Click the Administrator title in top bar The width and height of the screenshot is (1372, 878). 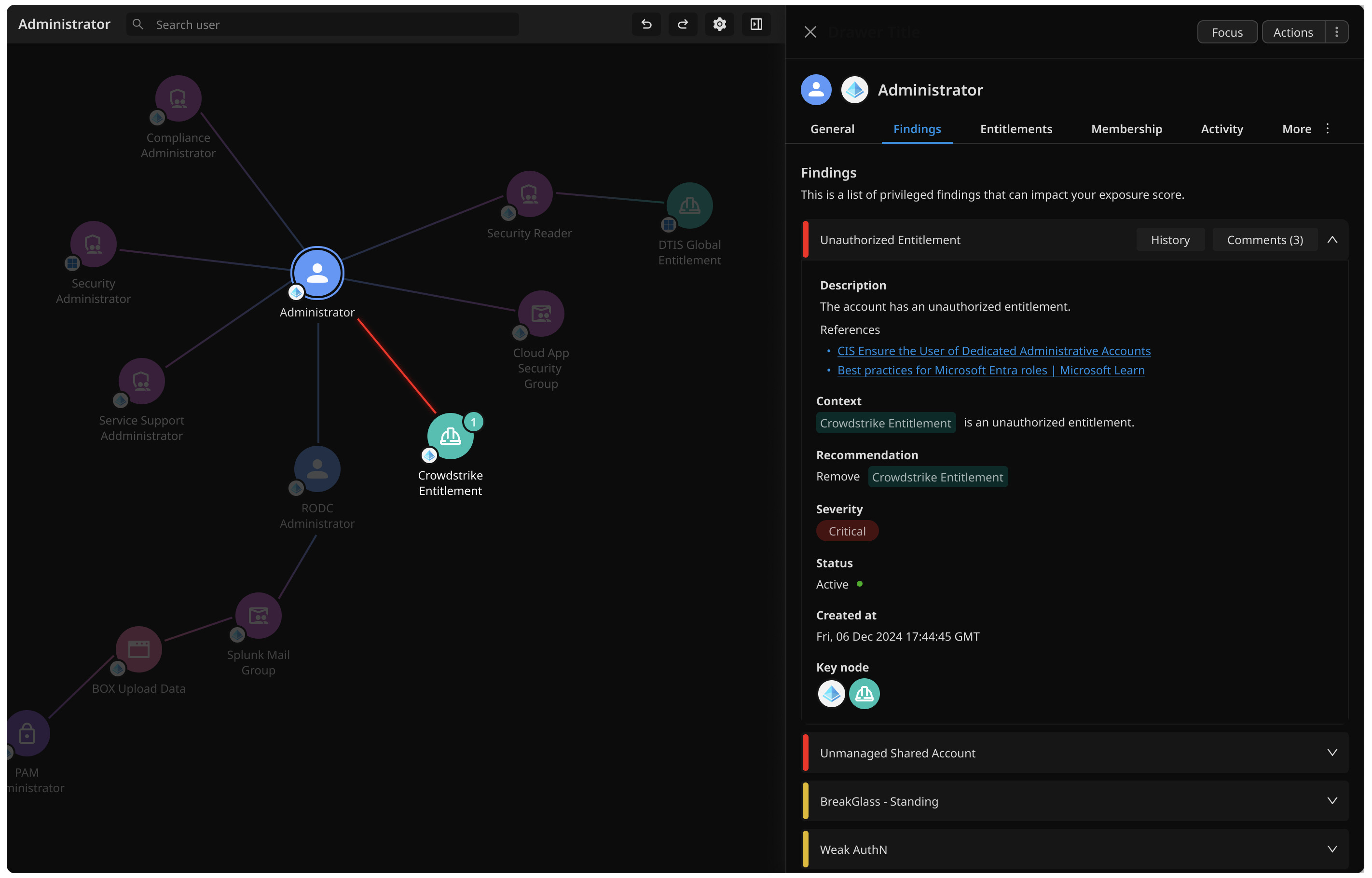[x=64, y=24]
